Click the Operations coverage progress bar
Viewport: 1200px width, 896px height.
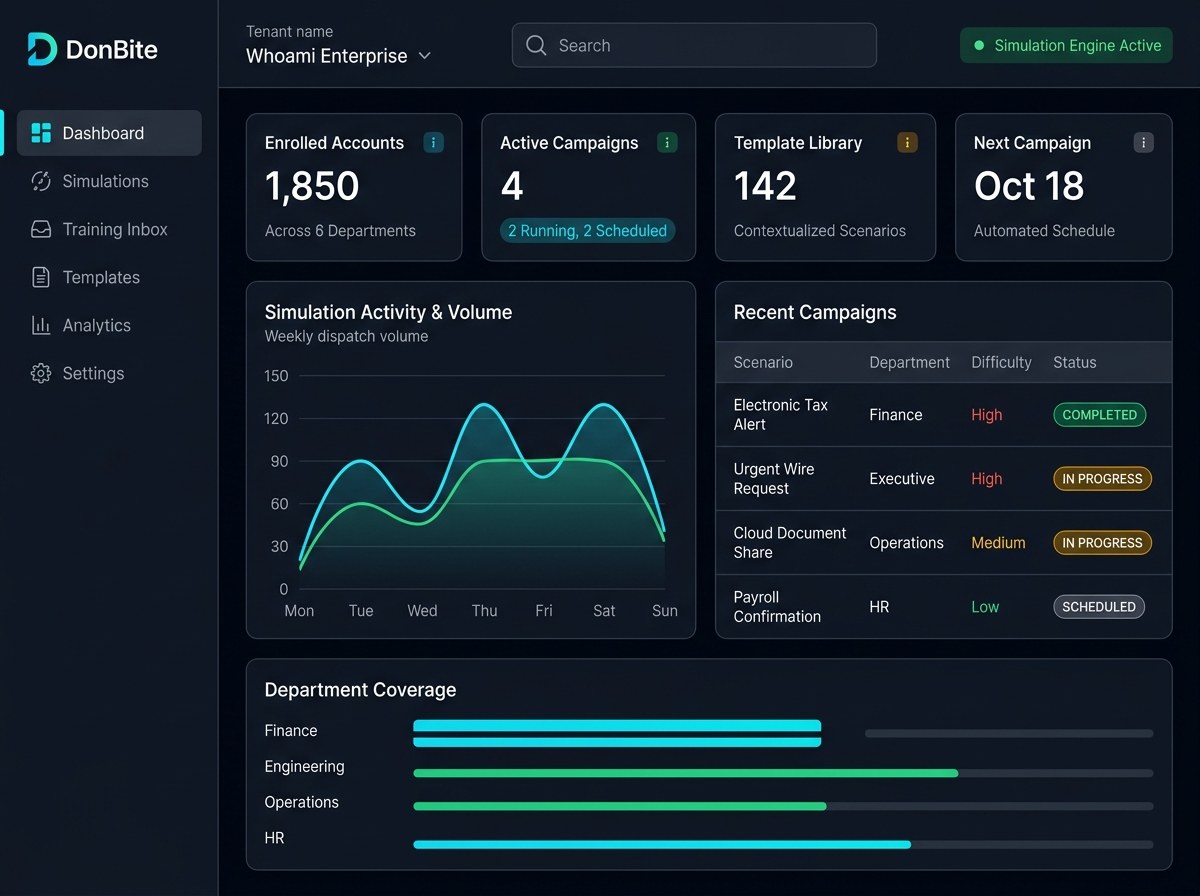783,806
